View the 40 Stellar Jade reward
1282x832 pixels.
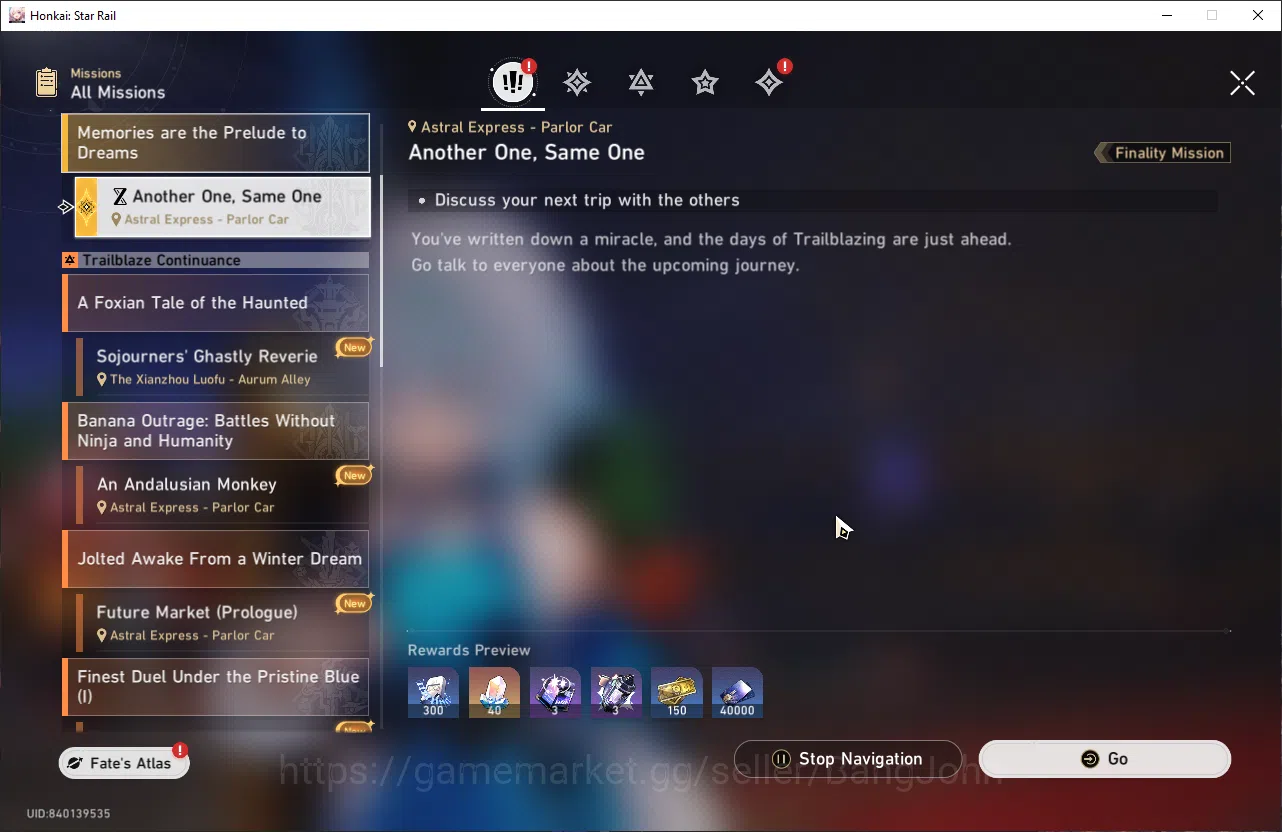(x=494, y=692)
